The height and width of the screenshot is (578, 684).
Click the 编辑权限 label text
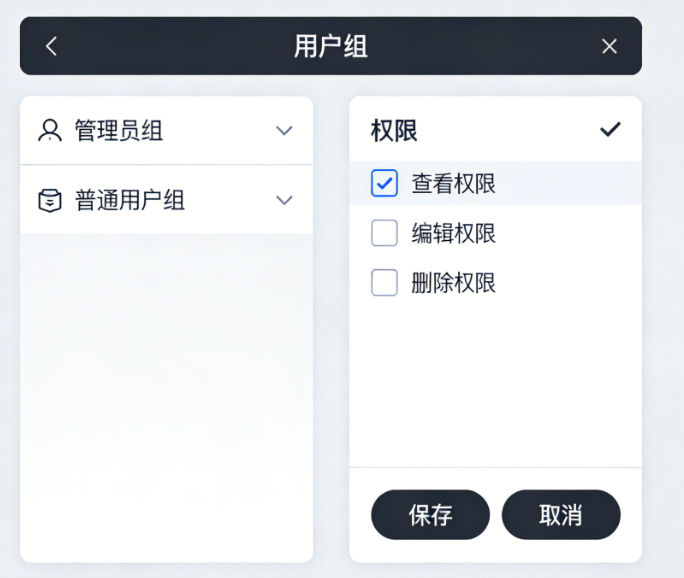click(x=453, y=234)
